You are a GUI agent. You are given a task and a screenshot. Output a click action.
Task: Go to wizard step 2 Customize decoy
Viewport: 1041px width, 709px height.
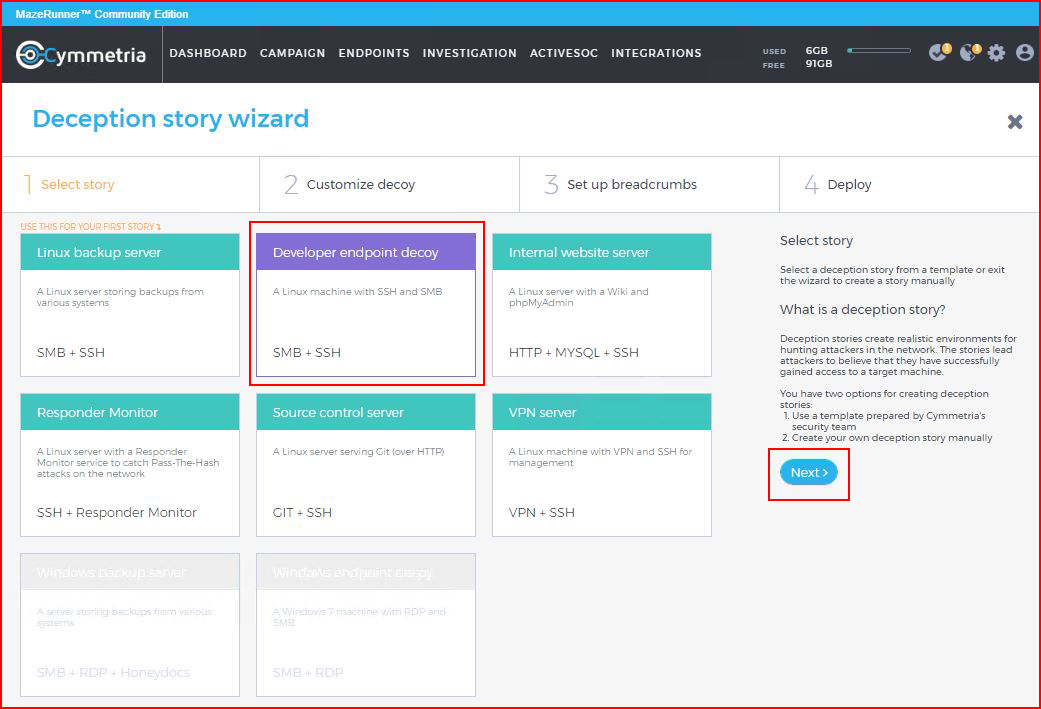(390, 185)
